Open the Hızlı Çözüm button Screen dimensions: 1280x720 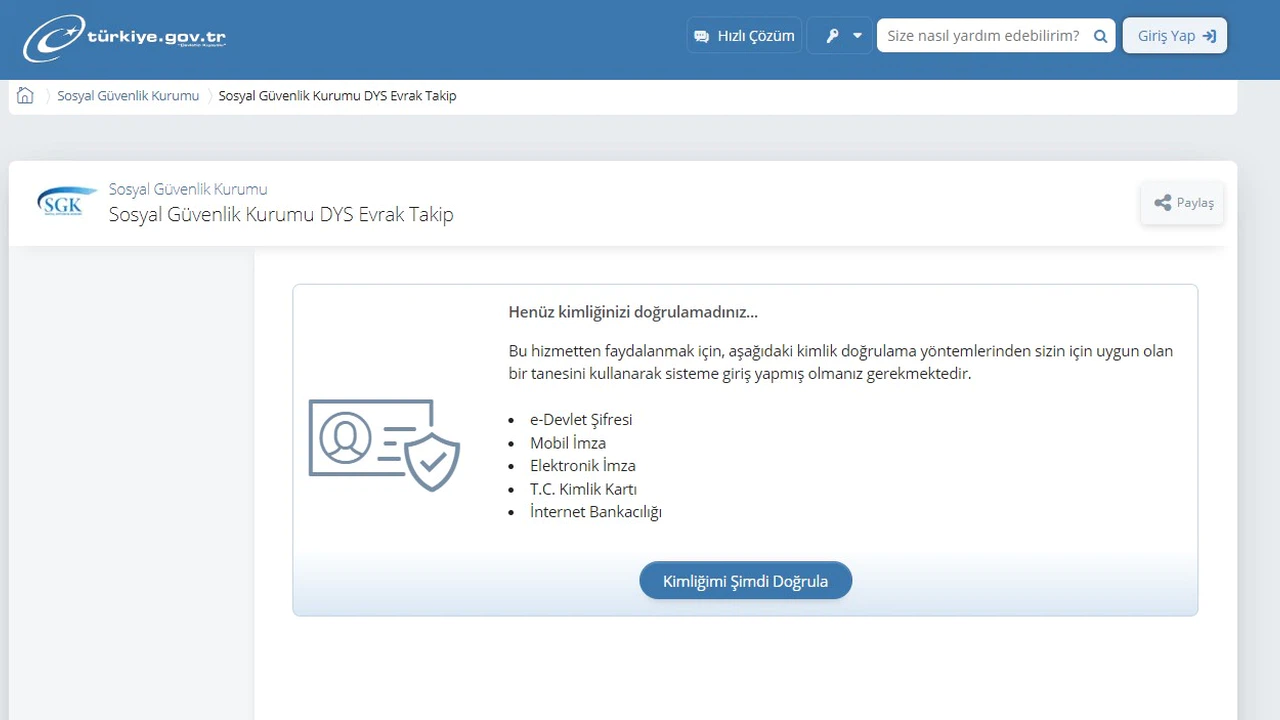pyautogui.click(x=744, y=36)
